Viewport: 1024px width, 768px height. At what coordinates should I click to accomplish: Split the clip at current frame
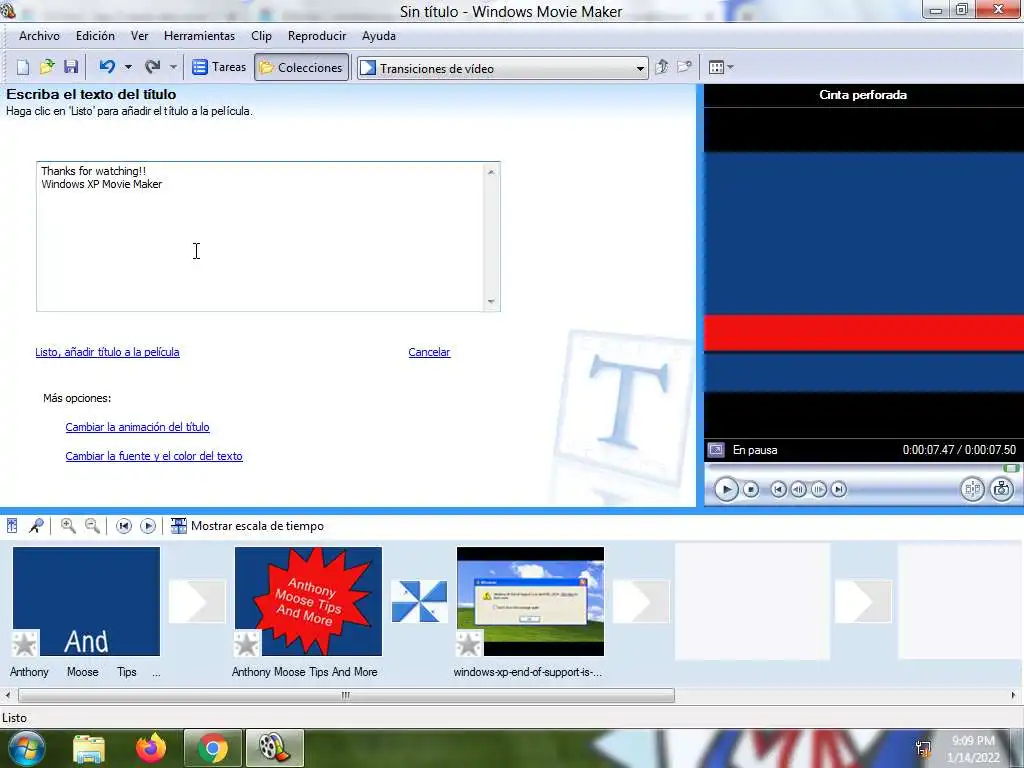click(972, 489)
